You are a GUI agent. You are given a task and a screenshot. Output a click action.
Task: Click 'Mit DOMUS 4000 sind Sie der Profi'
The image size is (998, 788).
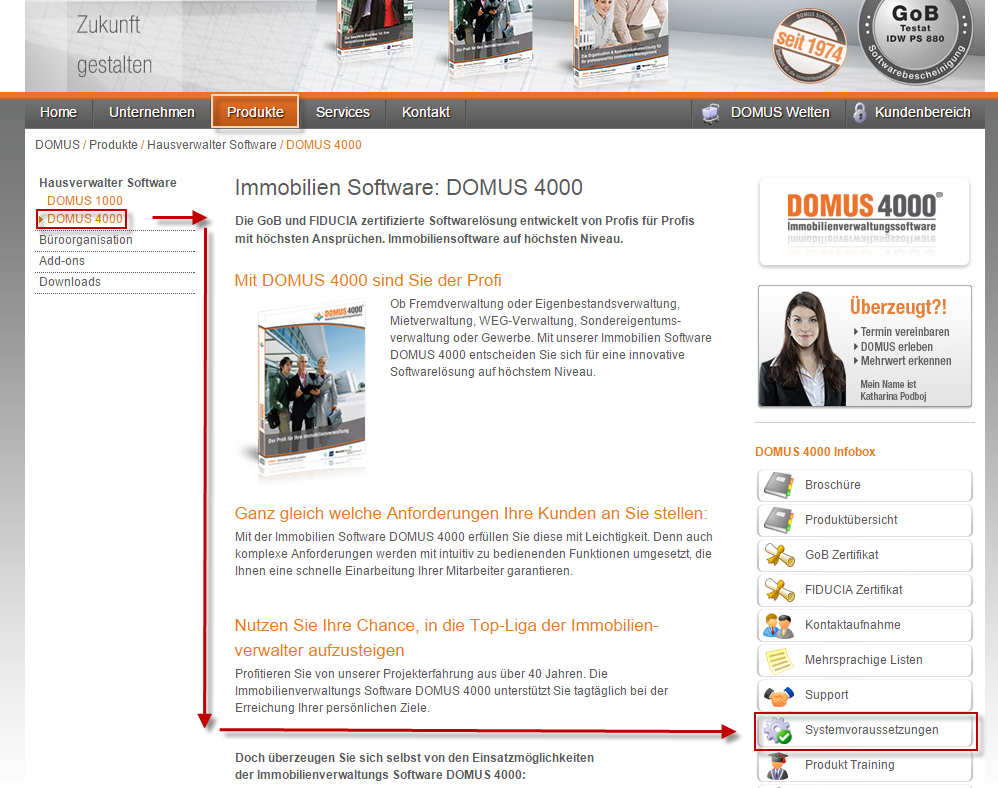[x=368, y=281]
